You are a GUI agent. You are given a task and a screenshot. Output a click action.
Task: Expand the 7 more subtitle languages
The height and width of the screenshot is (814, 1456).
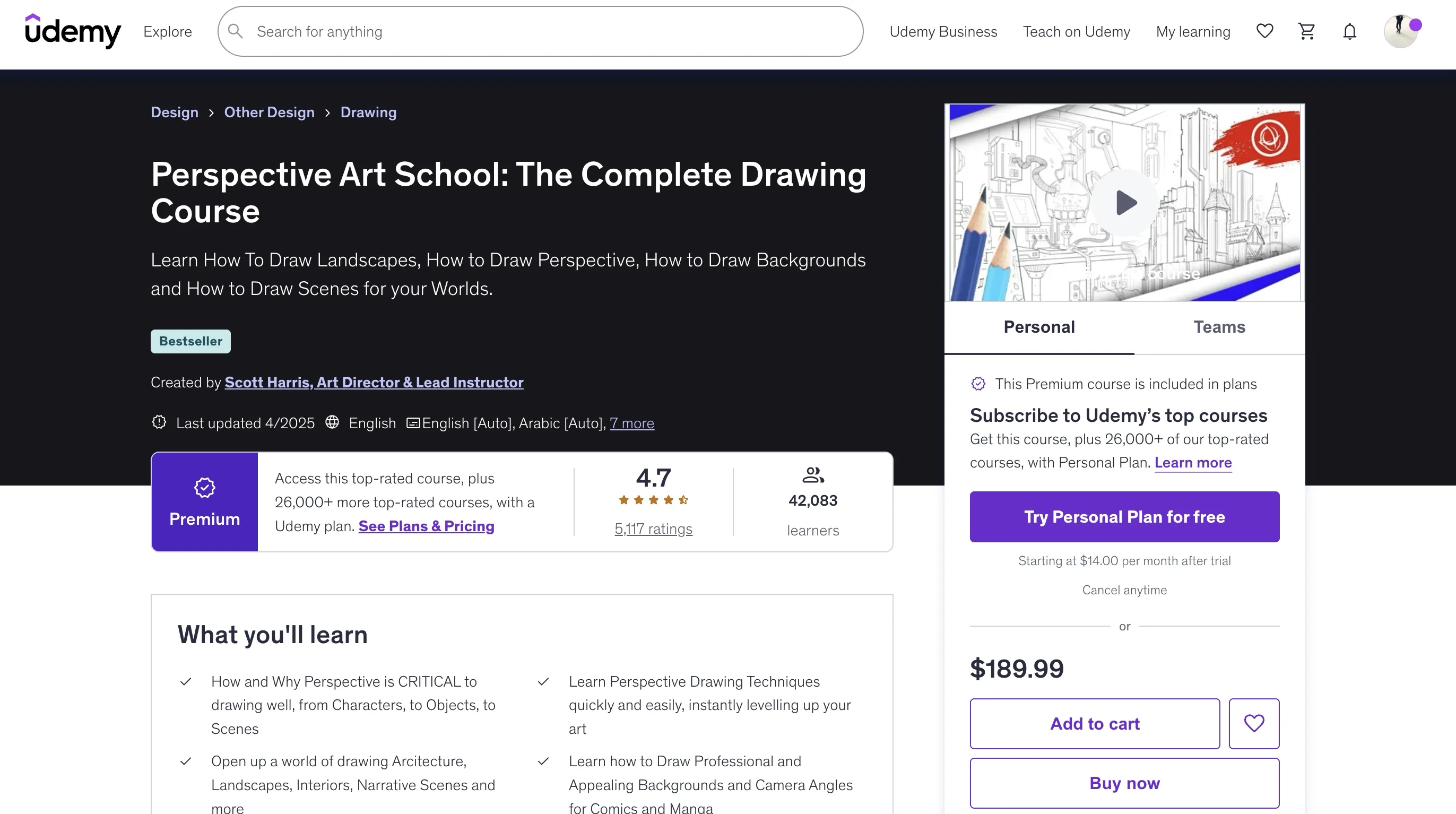(631, 423)
